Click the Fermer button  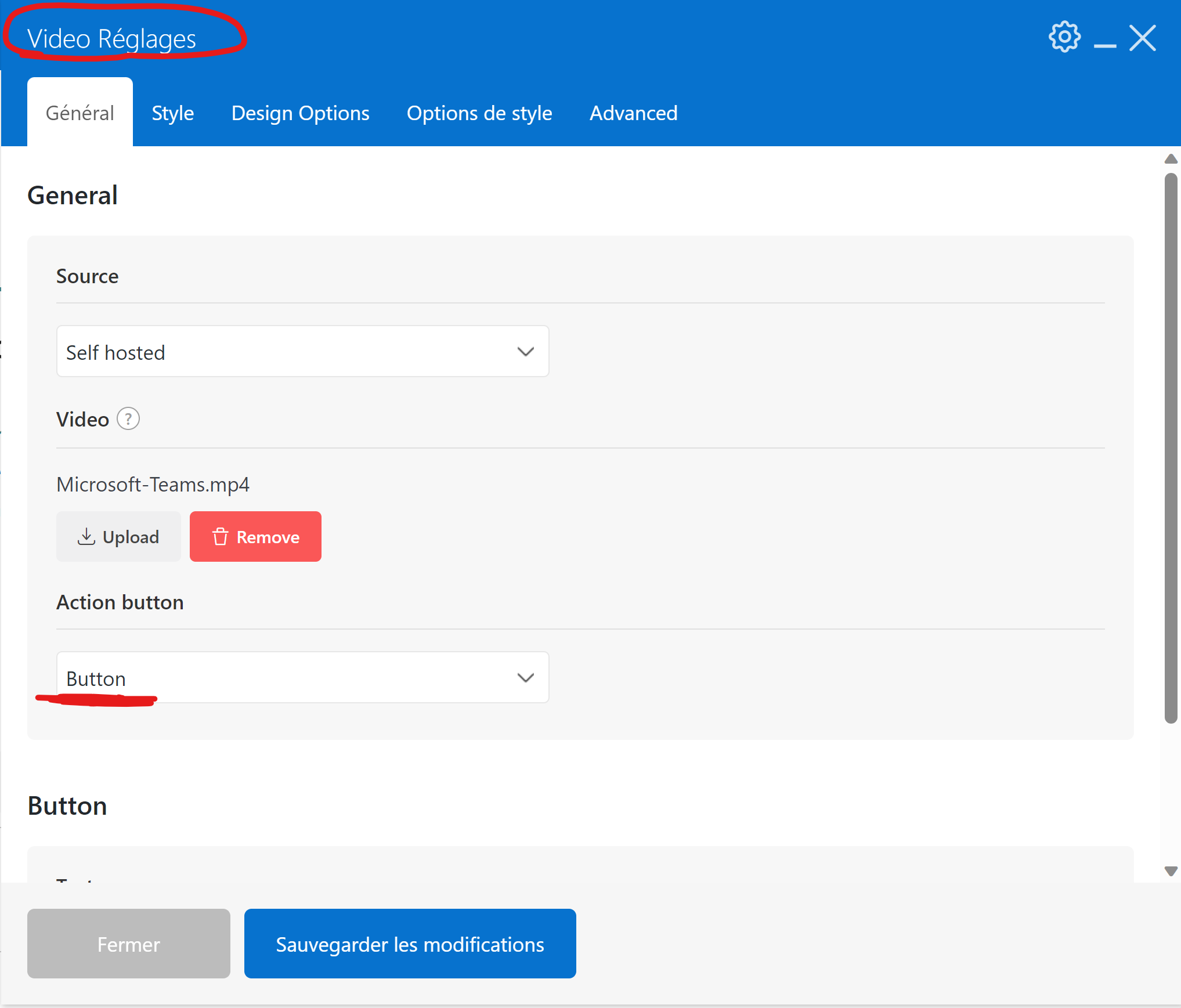[128, 944]
